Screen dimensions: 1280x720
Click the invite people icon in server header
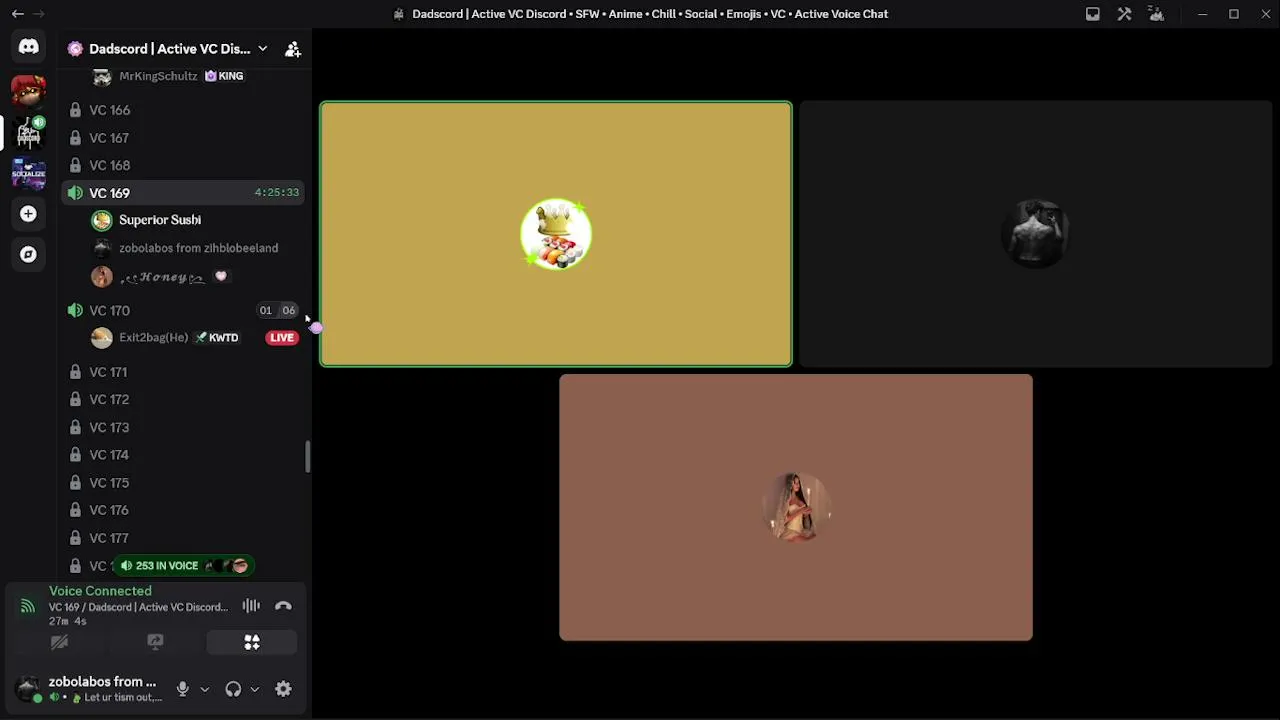point(293,49)
